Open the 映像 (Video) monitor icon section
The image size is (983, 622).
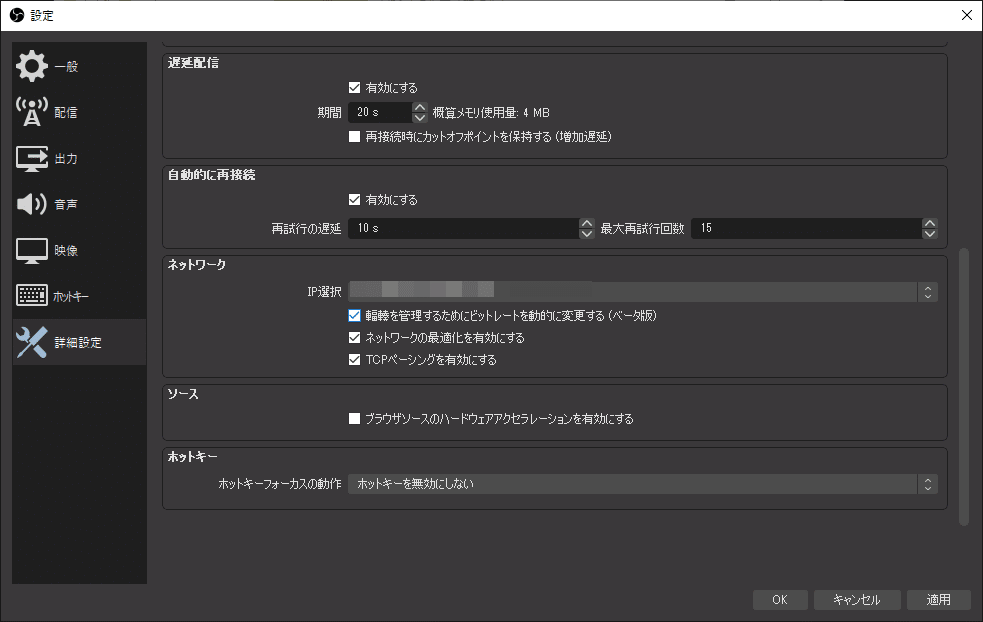pyautogui.click(x=32, y=251)
